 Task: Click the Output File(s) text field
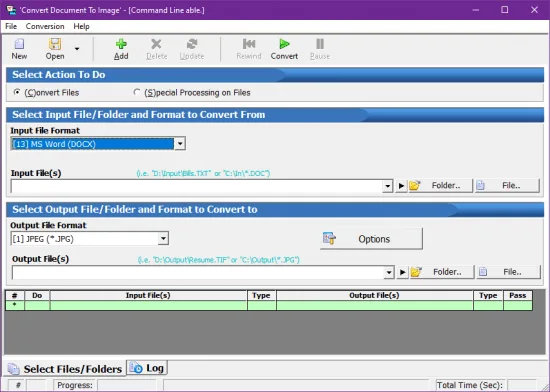pos(198,272)
